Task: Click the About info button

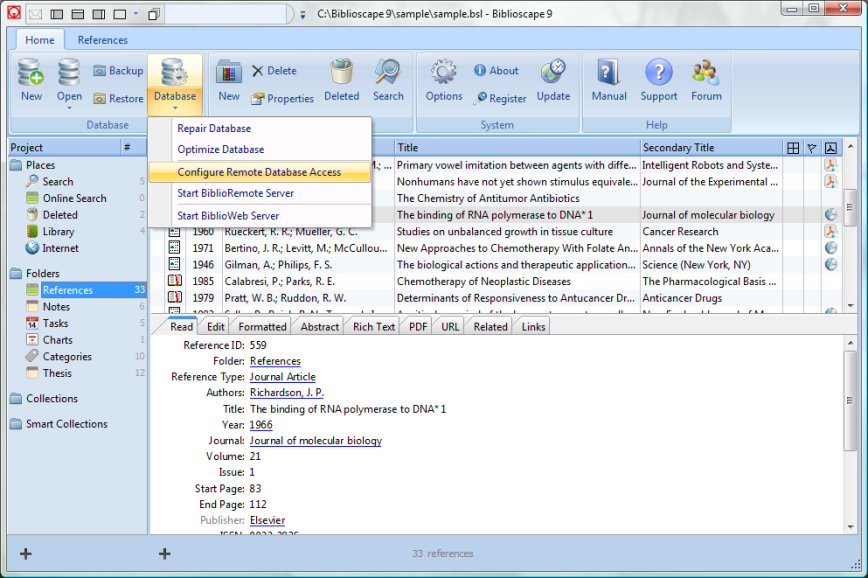Action: (x=497, y=71)
